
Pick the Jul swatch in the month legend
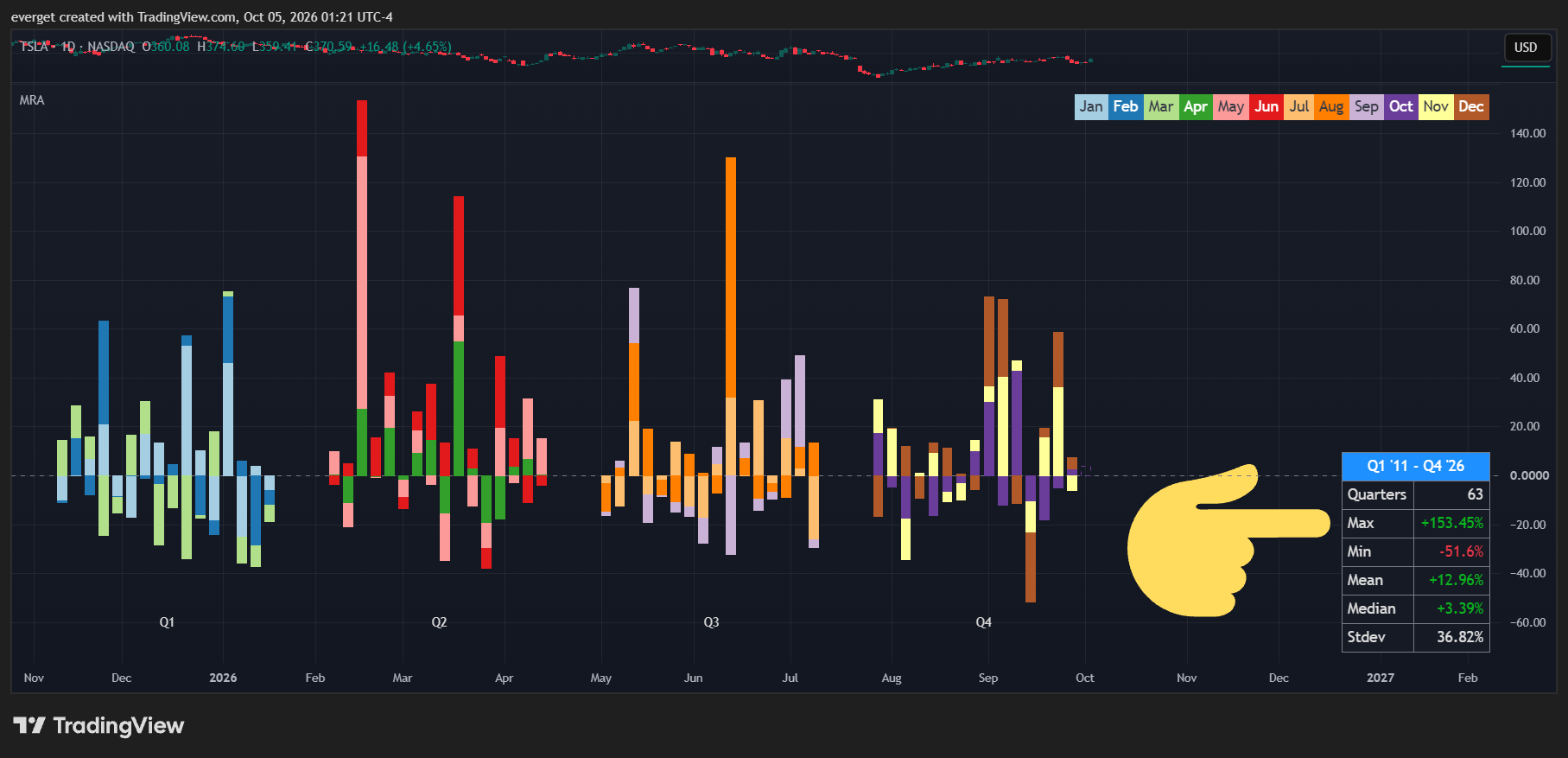1299,106
